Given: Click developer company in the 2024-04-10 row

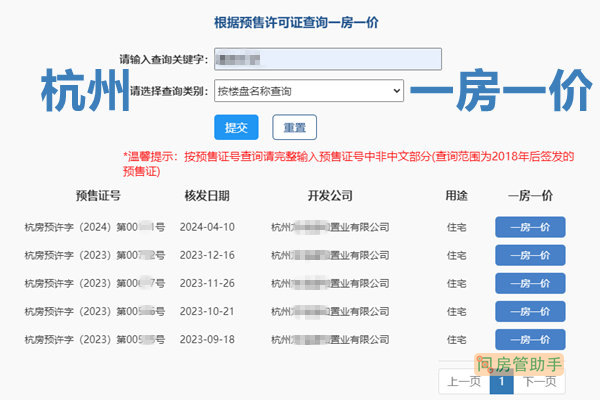Looking at the screenshot, I should [330, 227].
